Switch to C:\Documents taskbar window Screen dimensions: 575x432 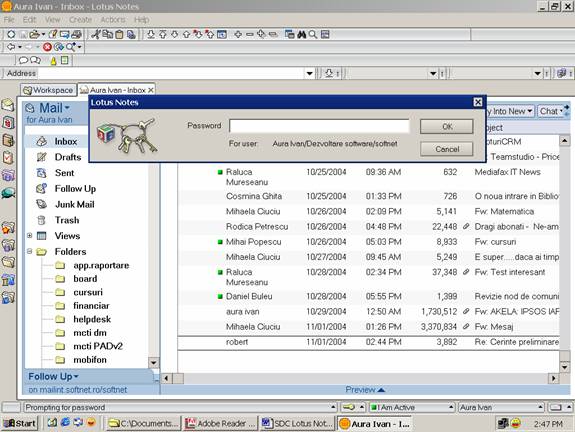click(143, 424)
